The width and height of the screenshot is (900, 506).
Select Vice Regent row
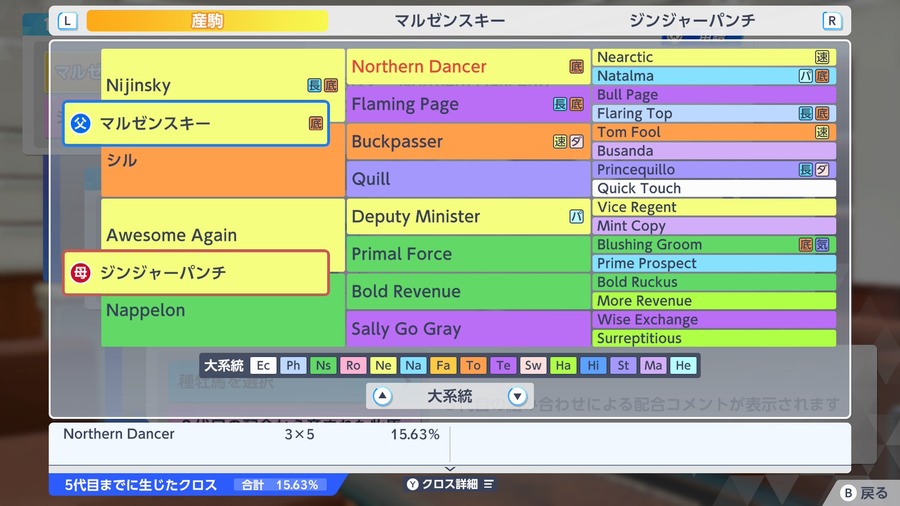point(714,207)
